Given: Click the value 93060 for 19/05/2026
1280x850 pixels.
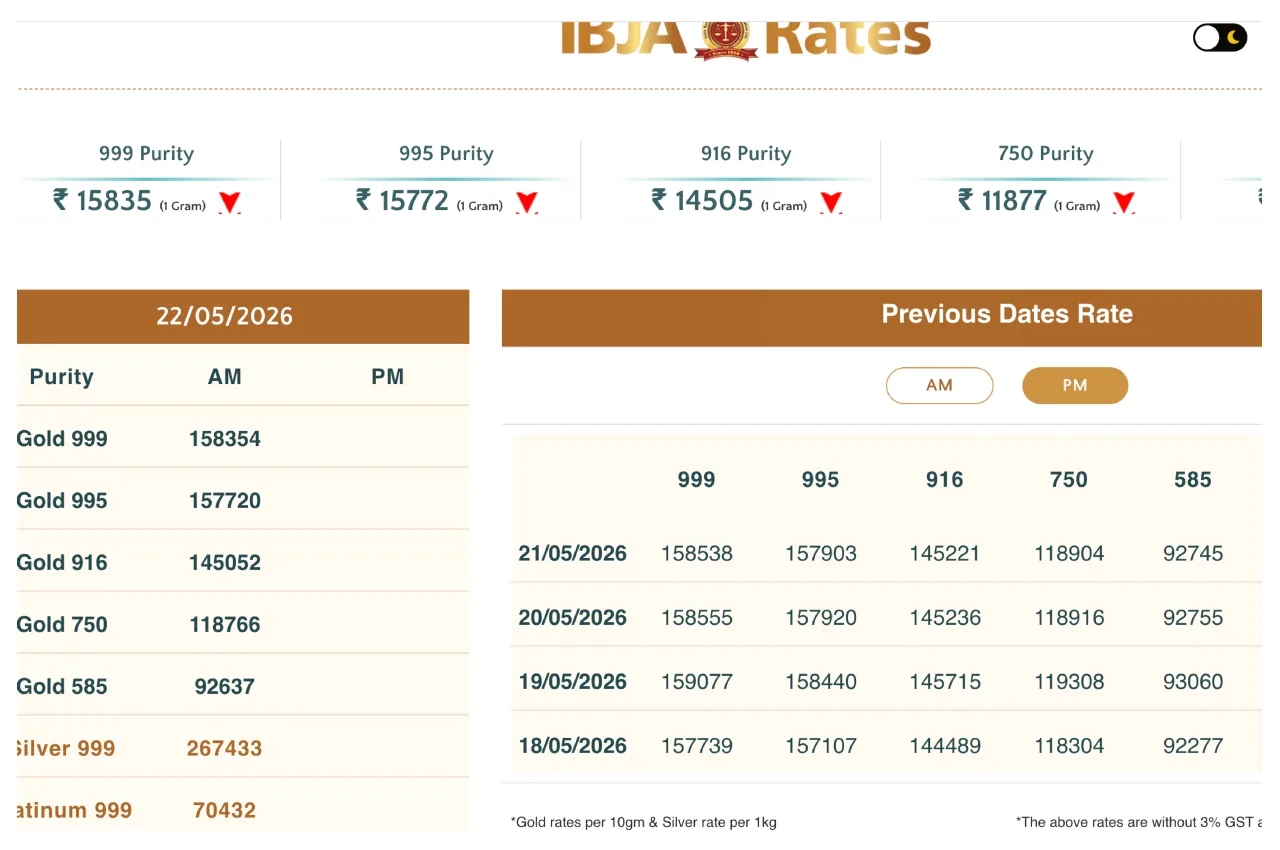Looking at the screenshot, I should coord(1193,682).
